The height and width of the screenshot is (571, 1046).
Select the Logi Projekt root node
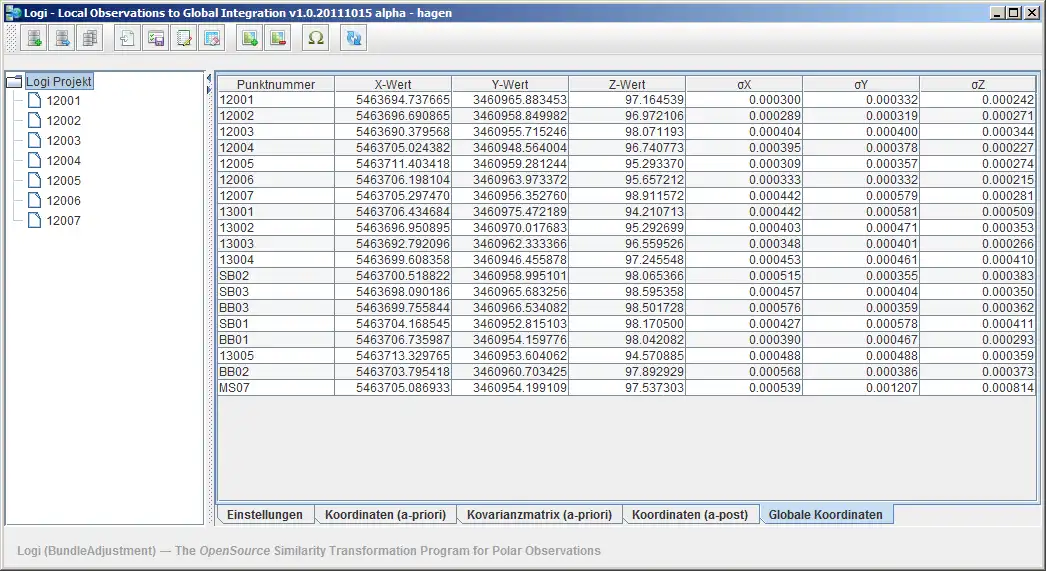pos(59,81)
